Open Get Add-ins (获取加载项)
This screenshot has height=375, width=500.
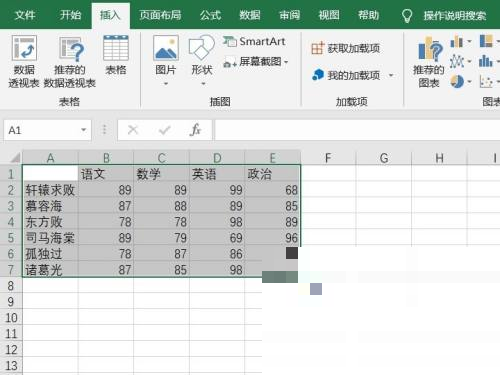(345, 49)
